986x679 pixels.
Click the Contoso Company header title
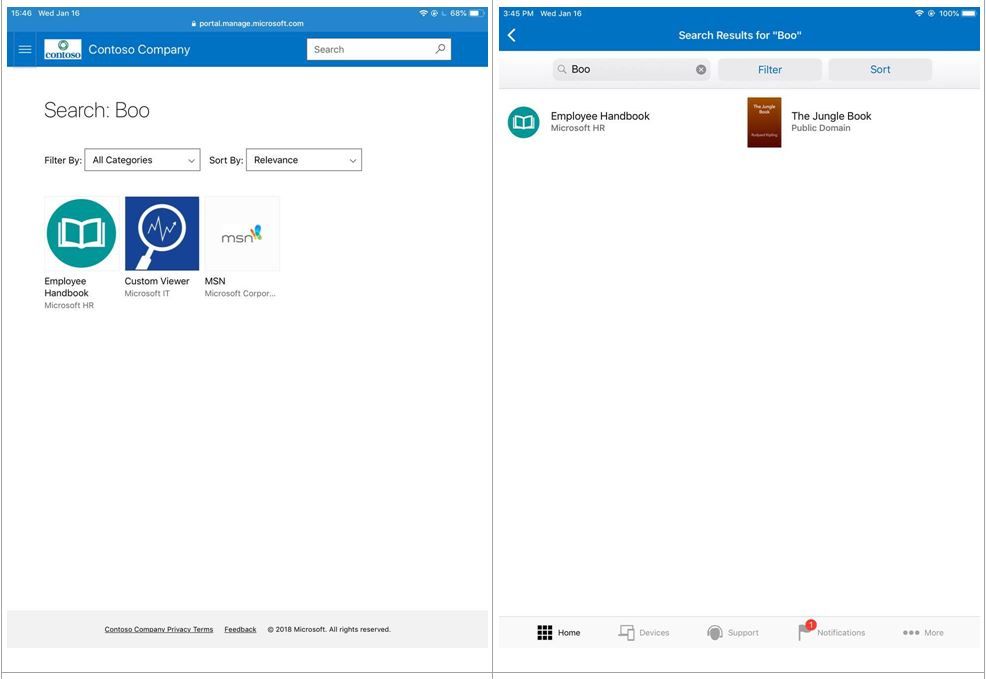coord(139,49)
